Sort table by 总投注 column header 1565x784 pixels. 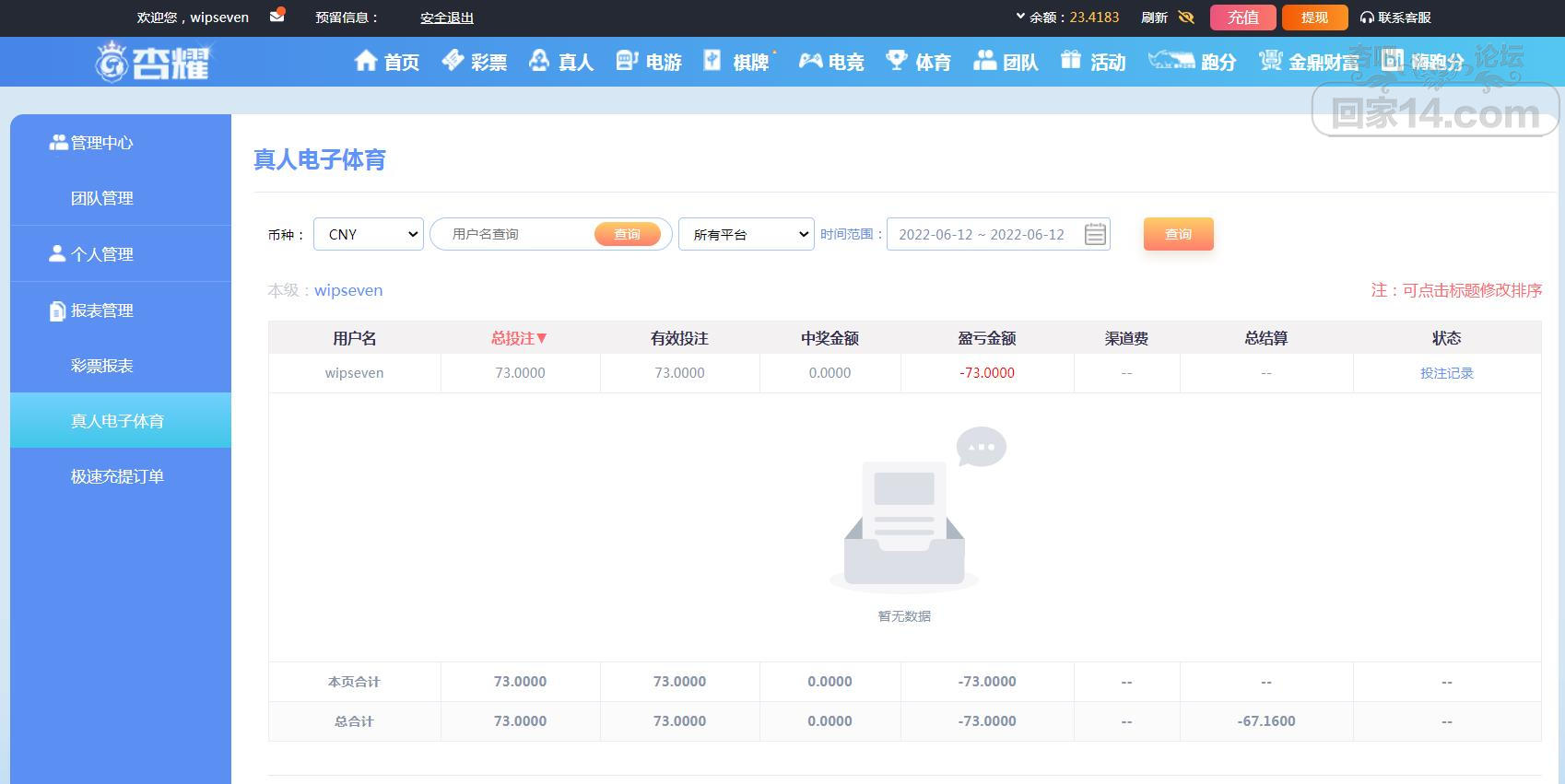point(519,338)
